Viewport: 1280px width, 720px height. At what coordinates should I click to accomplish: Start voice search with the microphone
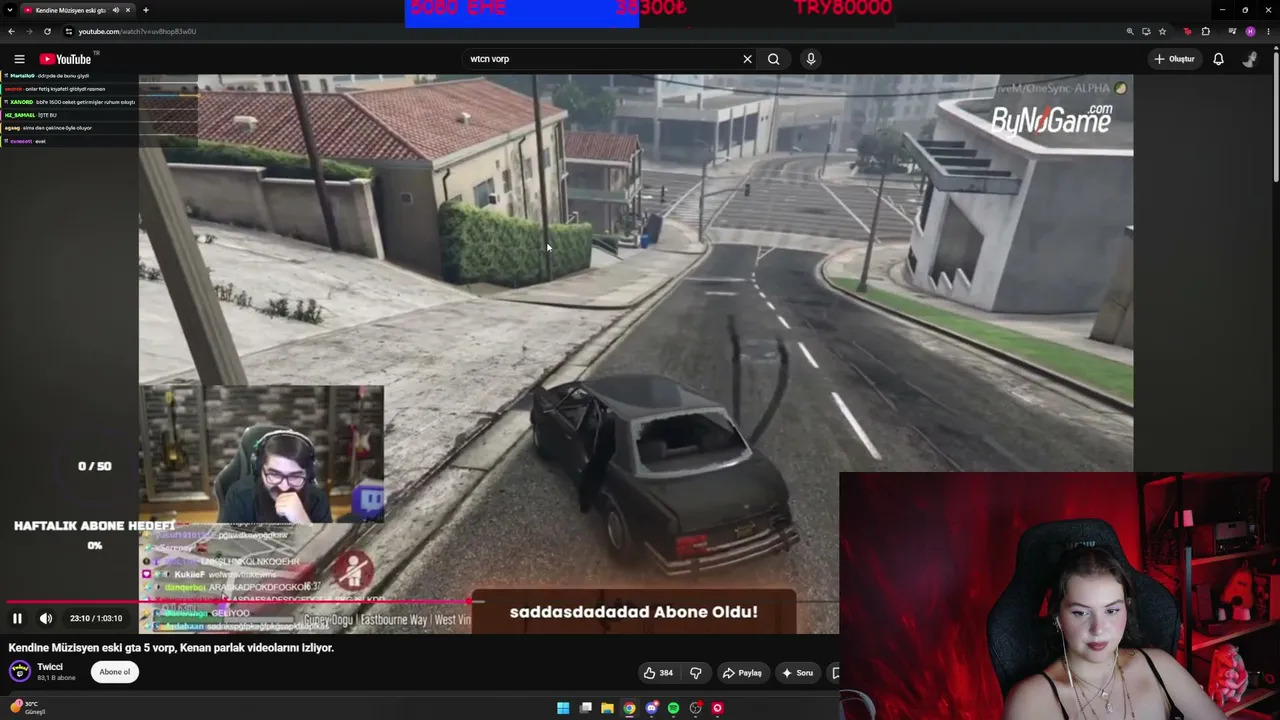pos(811,59)
